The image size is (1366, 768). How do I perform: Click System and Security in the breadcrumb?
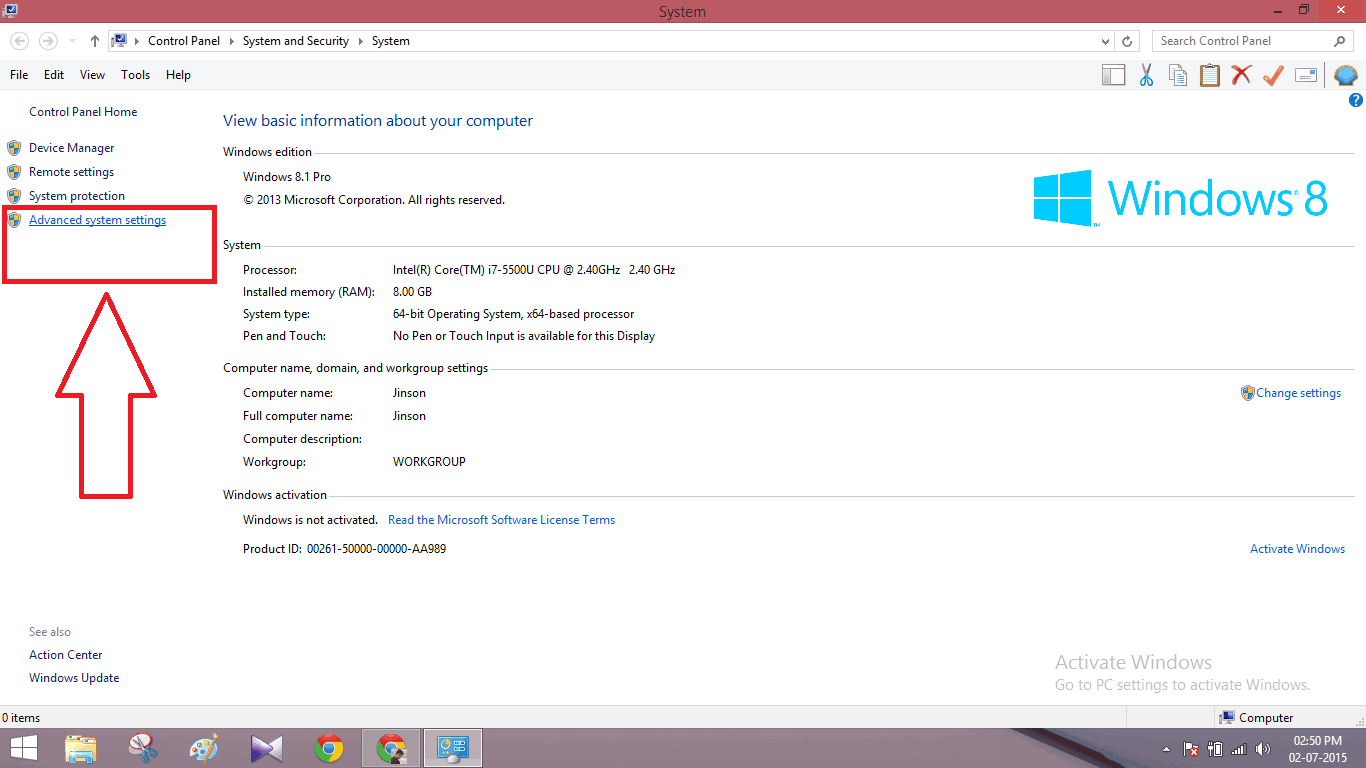296,41
